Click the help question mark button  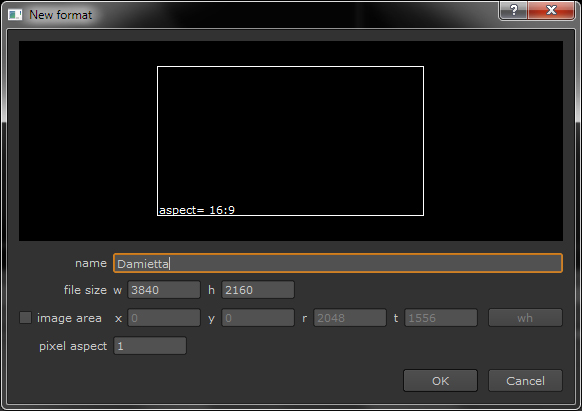coord(513,10)
